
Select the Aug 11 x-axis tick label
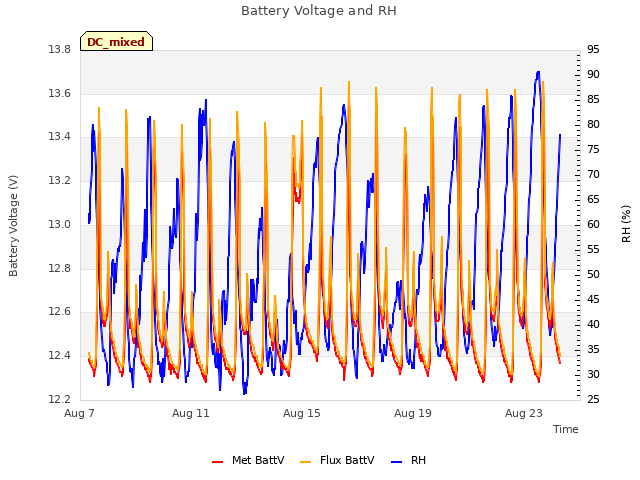tap(191, 413)
